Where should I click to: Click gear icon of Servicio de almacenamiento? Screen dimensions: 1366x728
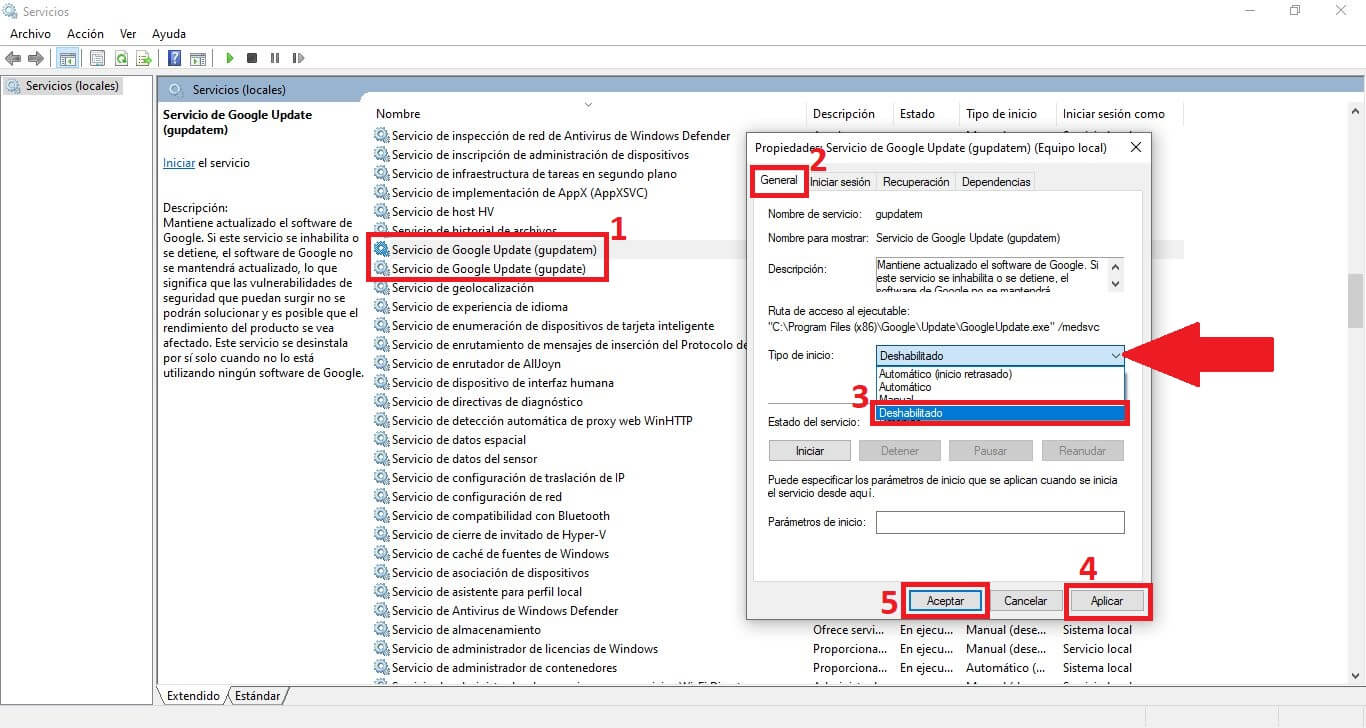tap(381, 630)
